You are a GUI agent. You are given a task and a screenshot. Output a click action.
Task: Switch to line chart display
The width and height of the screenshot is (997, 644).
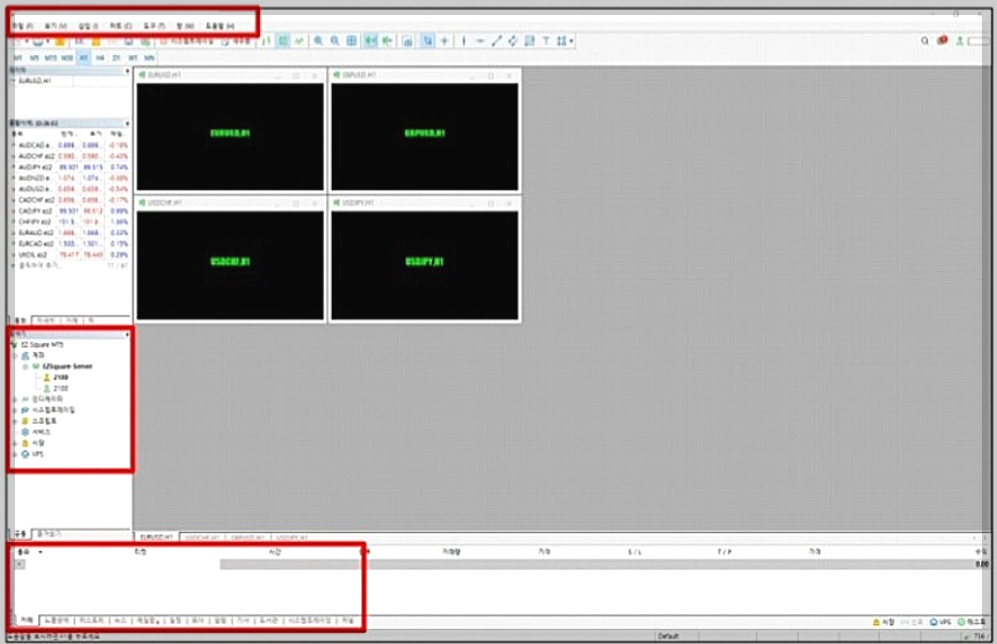coord(299,41)
